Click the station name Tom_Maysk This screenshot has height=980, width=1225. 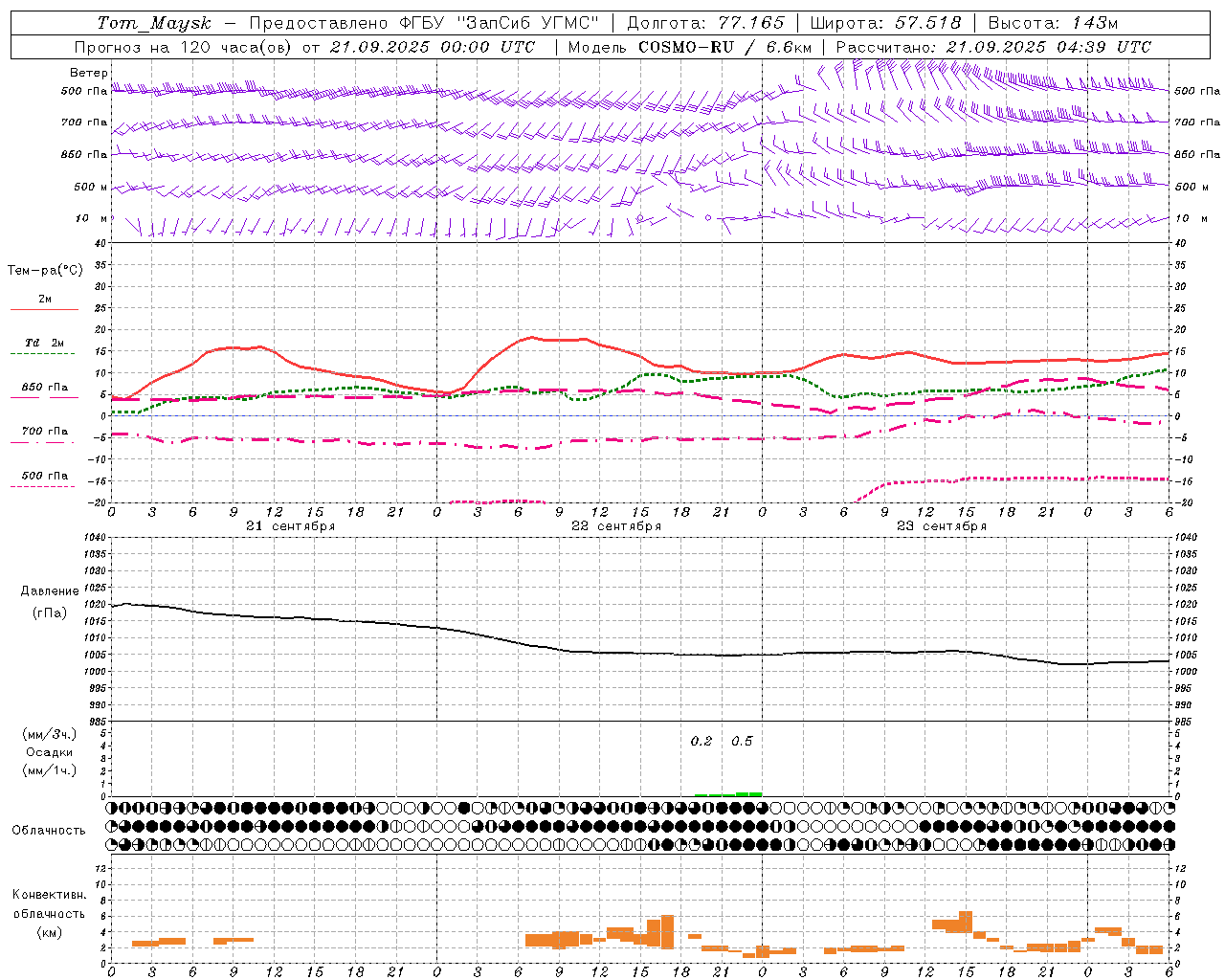(154, 23)
